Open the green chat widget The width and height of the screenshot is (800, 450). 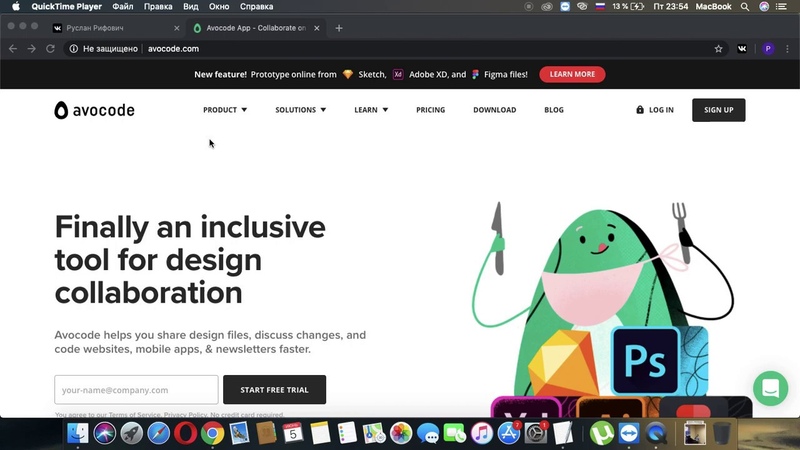coord(770,388)
